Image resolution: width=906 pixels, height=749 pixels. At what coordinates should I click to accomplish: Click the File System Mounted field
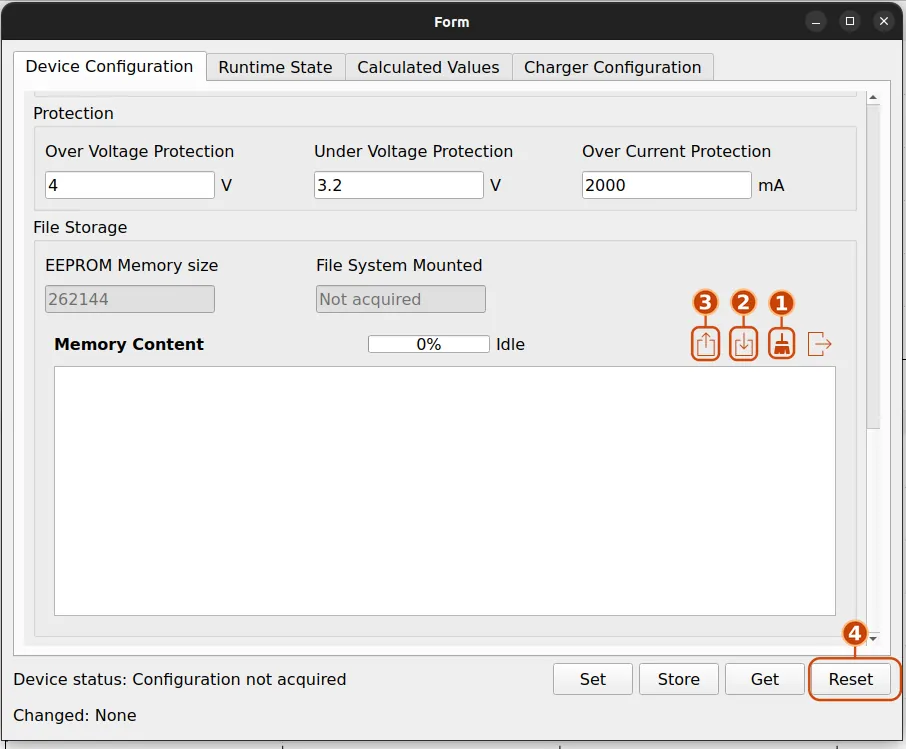[x=400, y=299]
